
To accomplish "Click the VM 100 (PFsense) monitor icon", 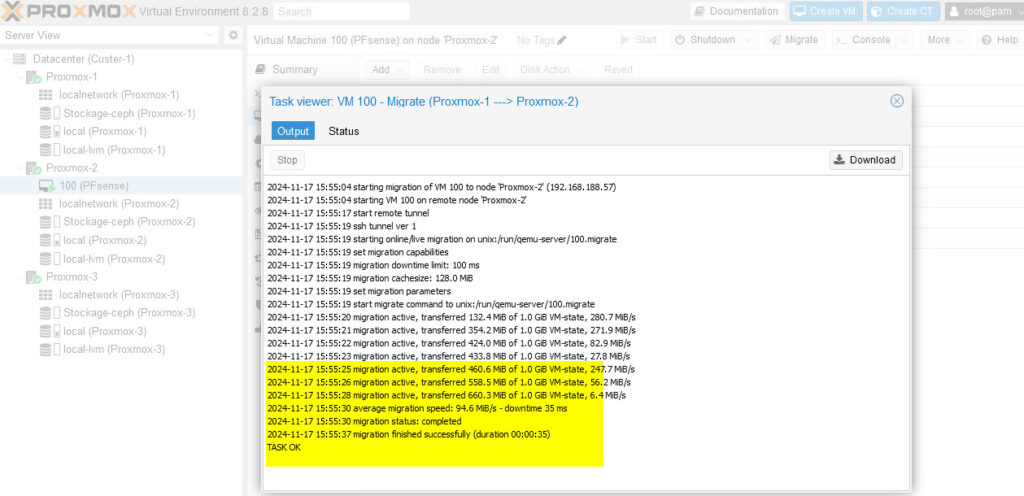I will coord(47,186).
